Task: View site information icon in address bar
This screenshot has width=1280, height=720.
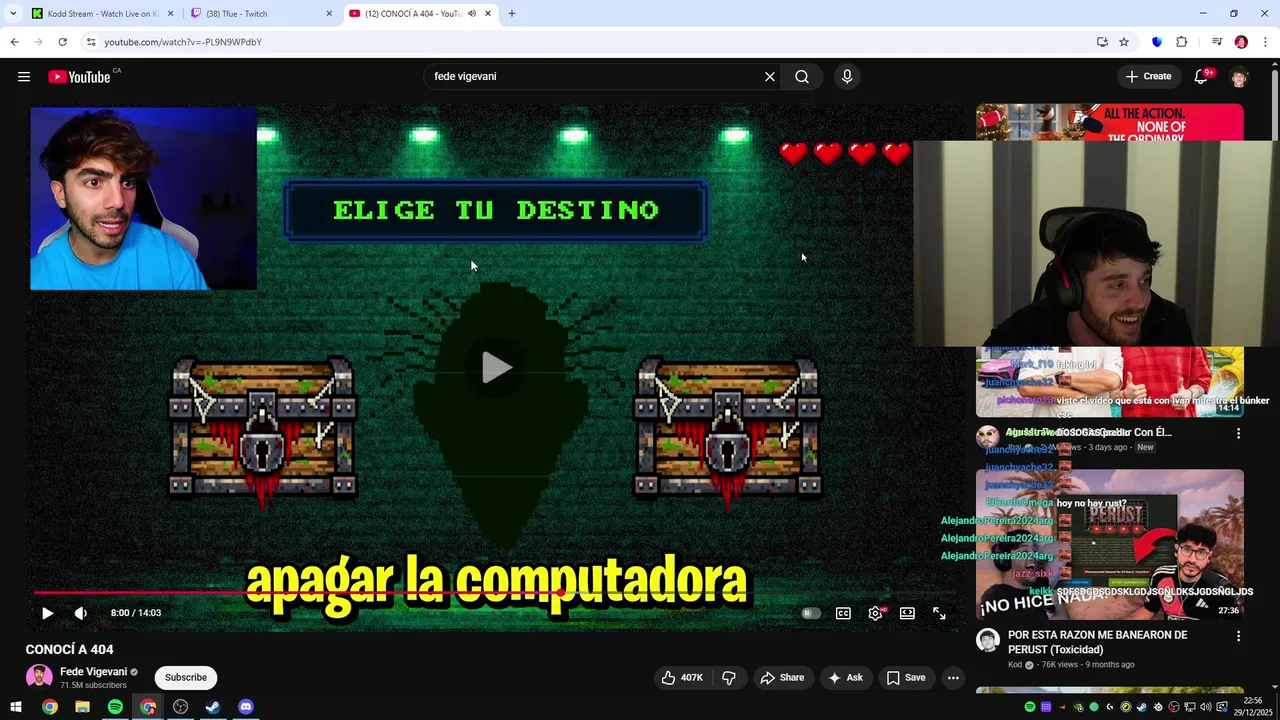Action: [91, 42]
